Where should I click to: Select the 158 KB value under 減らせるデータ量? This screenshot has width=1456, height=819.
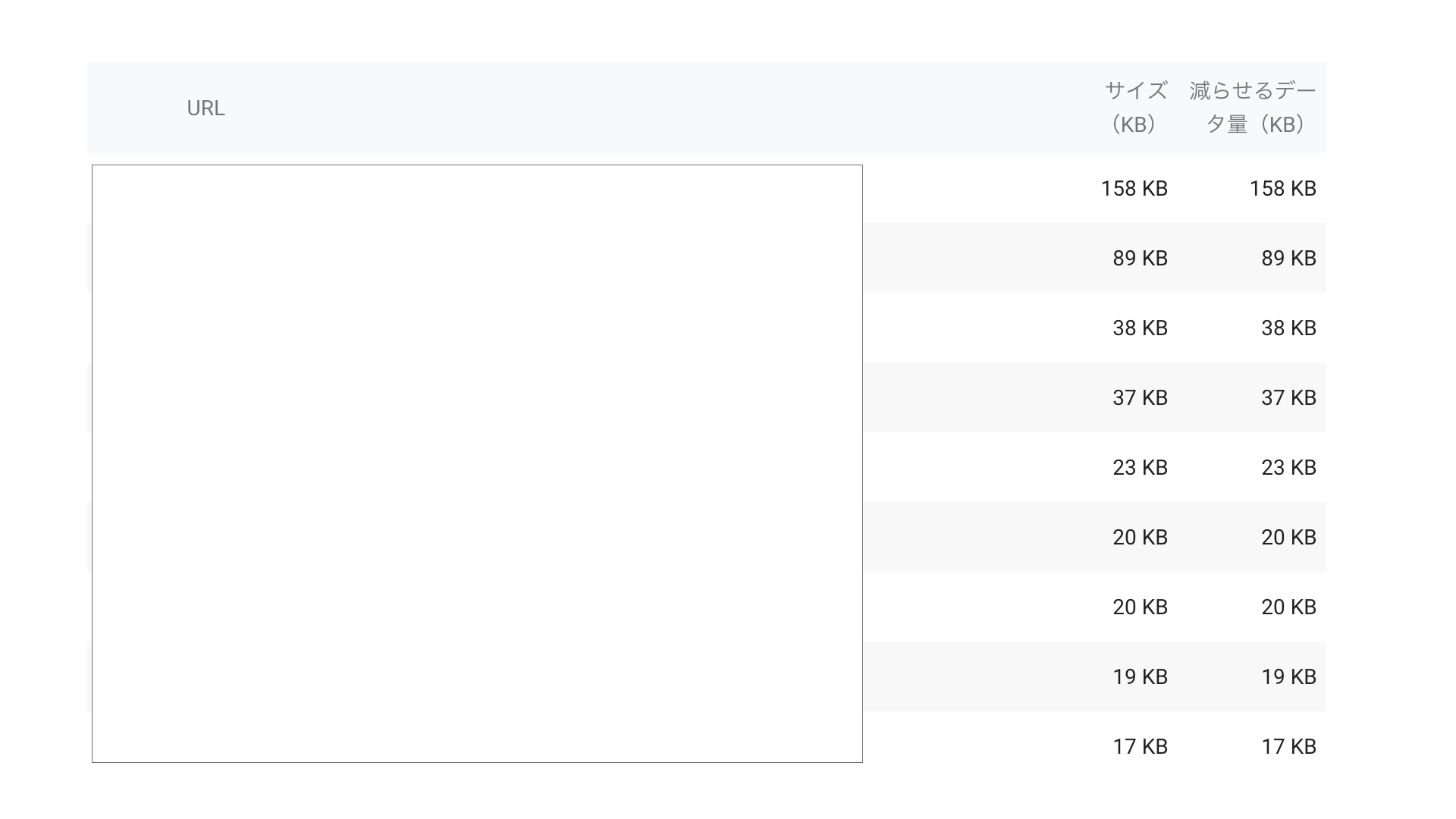coord(1282,189)
